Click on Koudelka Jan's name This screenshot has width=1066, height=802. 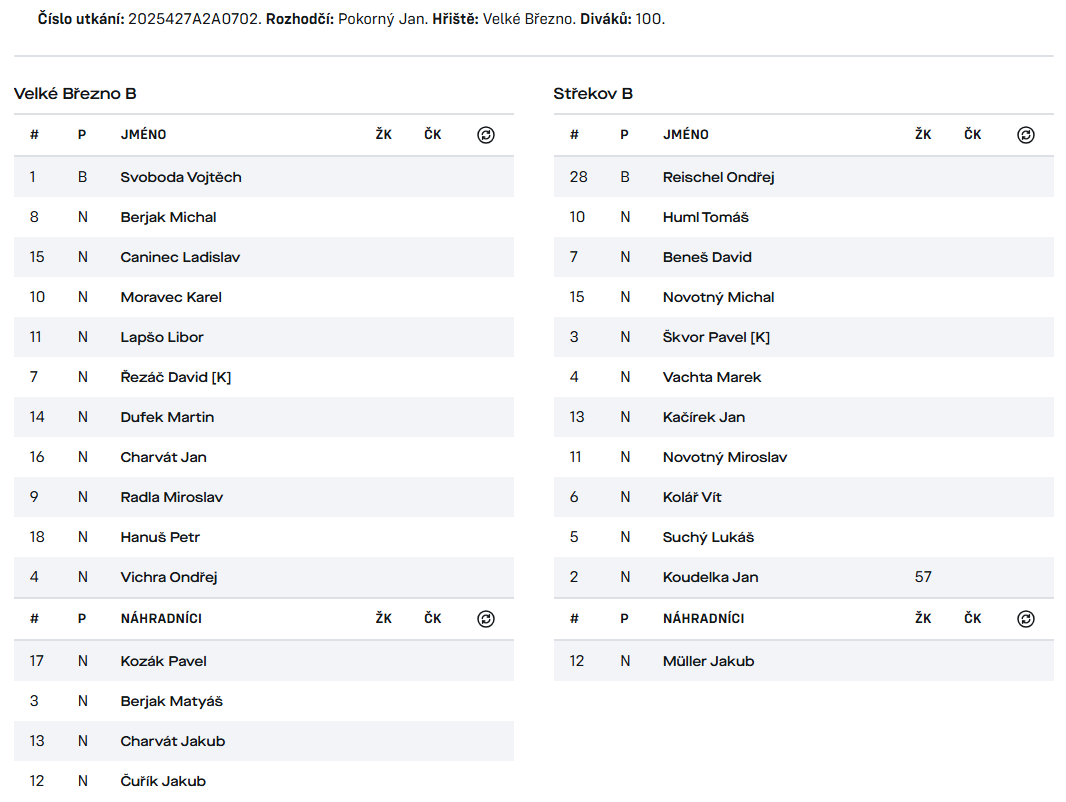coord(710,577)
